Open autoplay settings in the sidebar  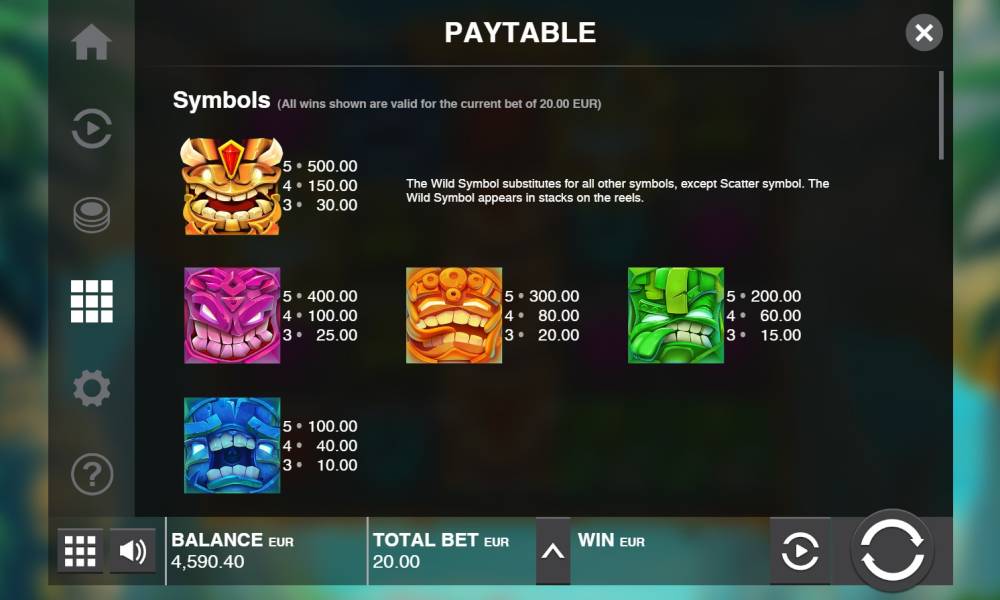(x=91, y=128)
